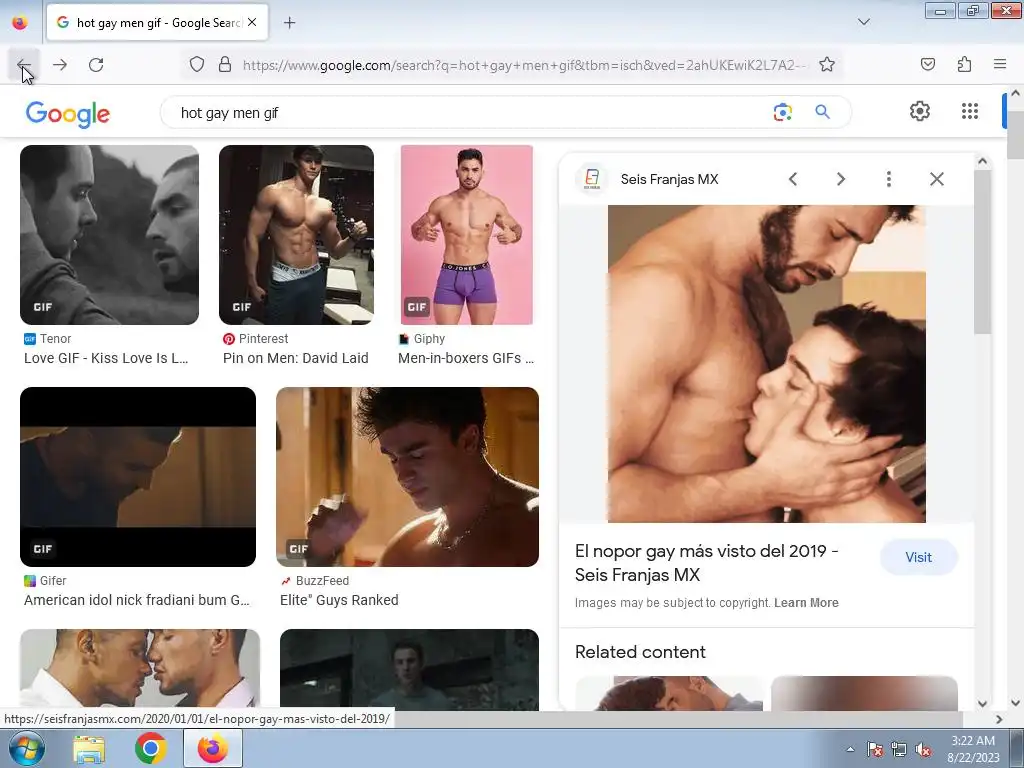Image resolution: width=1024 pixels, height=768 pixels.
Task: Select the 'hot gay men gif - Google Search' tab
Action: coord(157,22)
